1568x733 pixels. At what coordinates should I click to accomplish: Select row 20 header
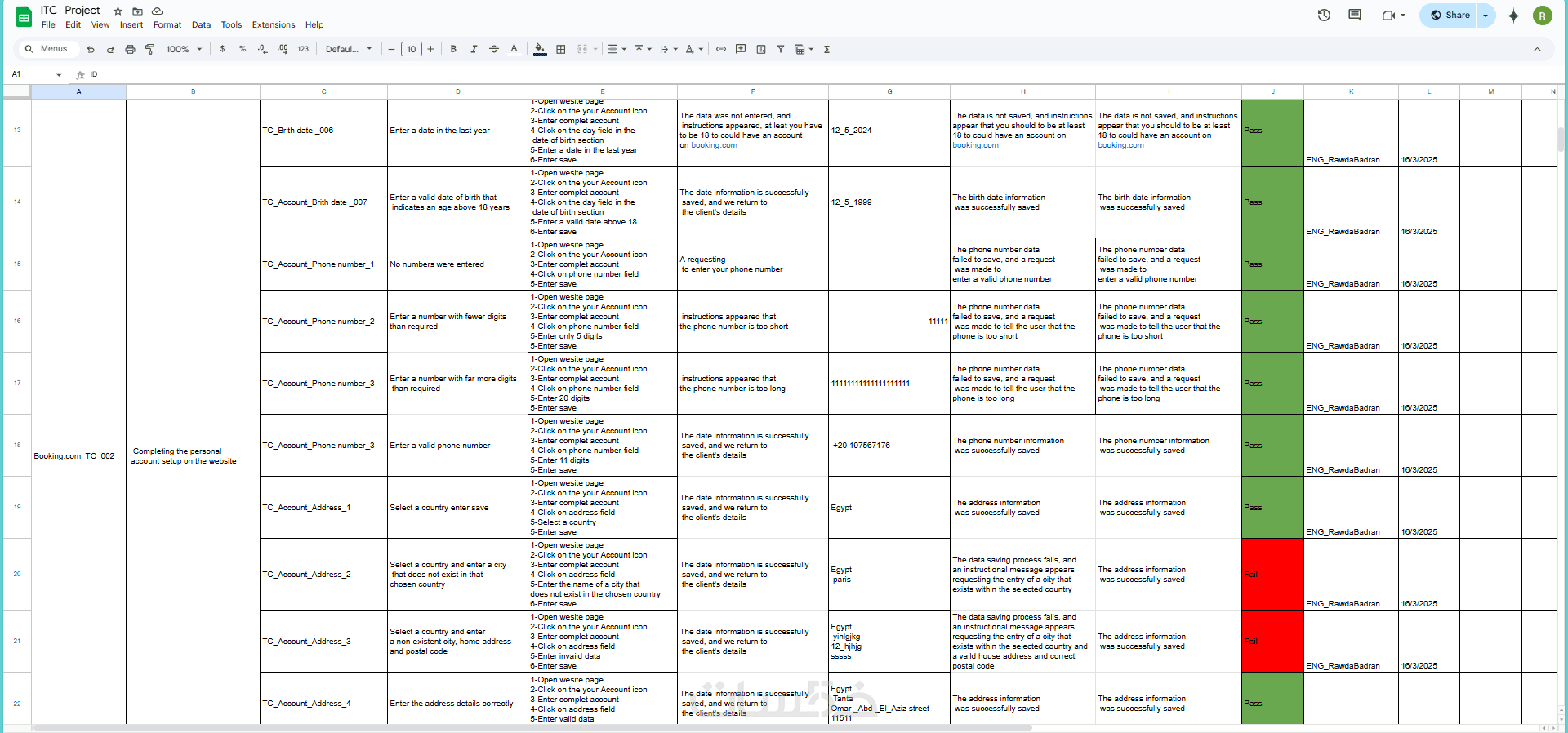[17, 574]
